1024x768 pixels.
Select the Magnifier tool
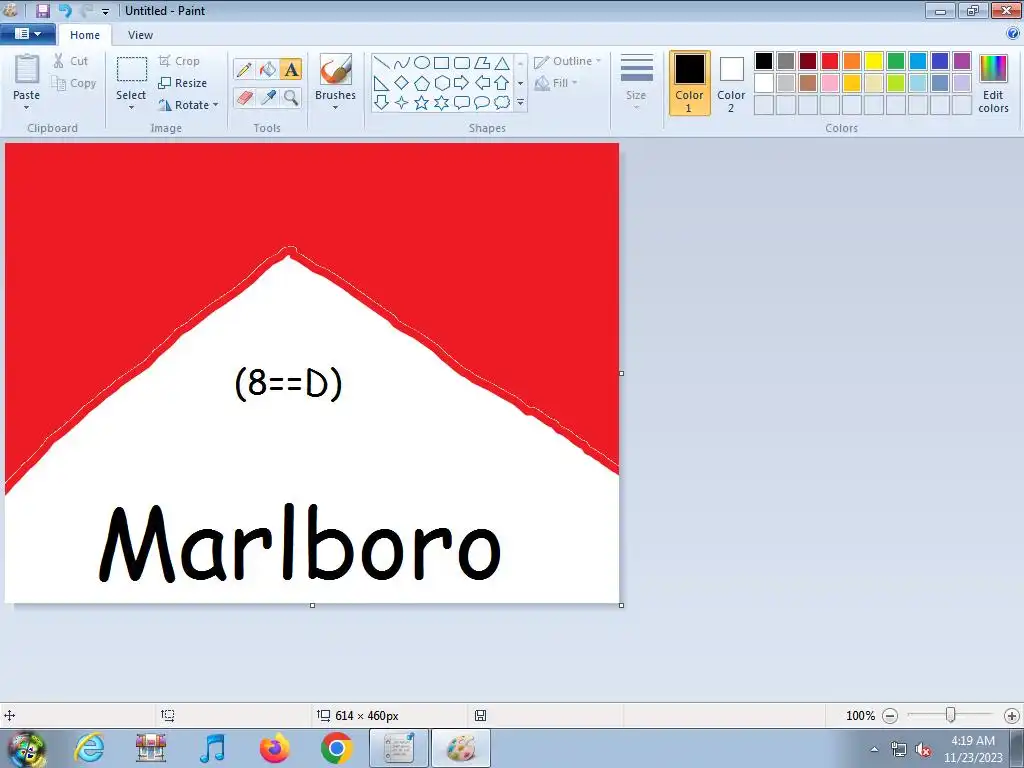point(291,98)
